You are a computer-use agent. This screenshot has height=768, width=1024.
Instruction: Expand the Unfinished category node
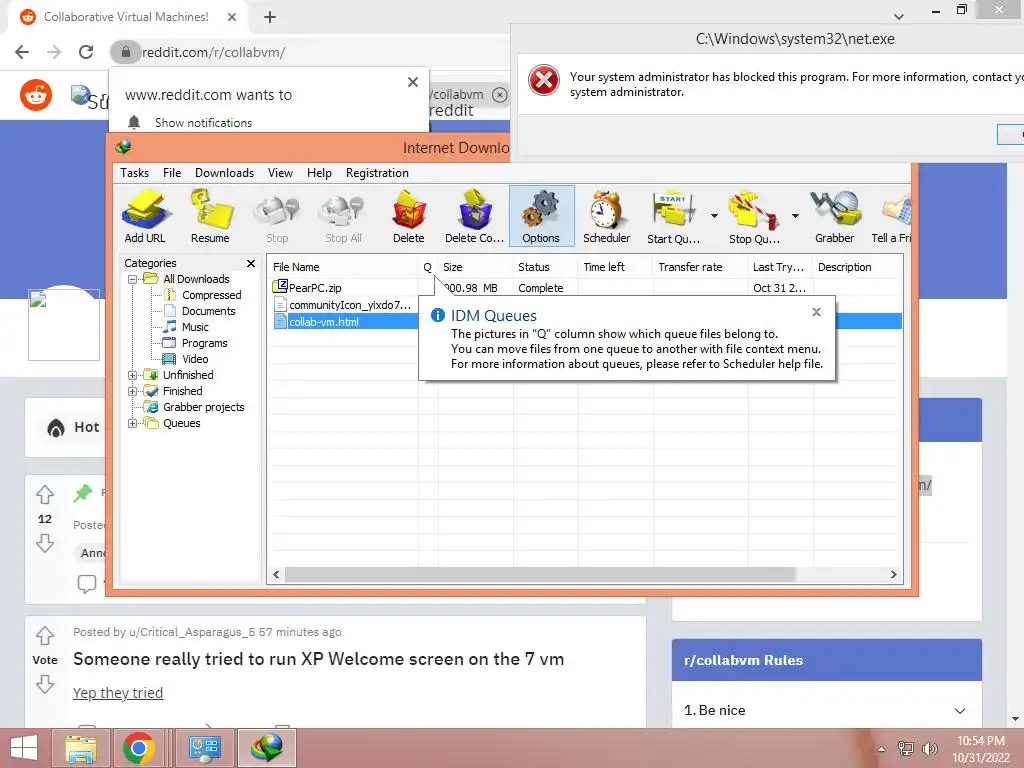(x=133, y=376)
